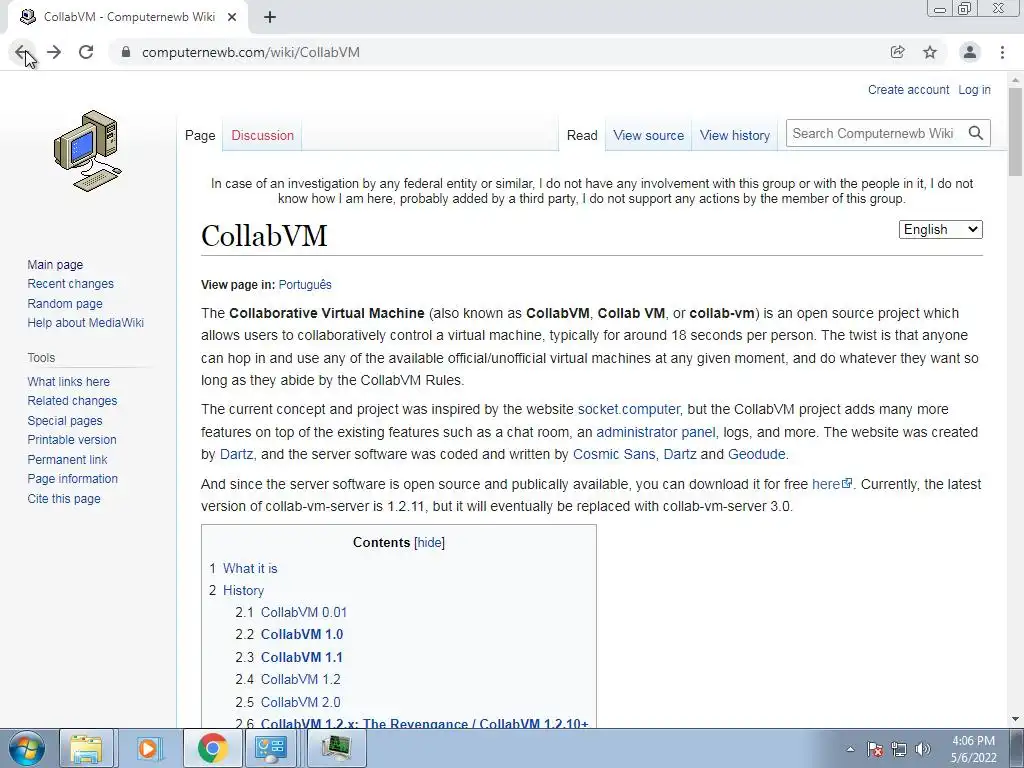Open the taskbar clock showing 4:06 PM

tap(973, 749)
